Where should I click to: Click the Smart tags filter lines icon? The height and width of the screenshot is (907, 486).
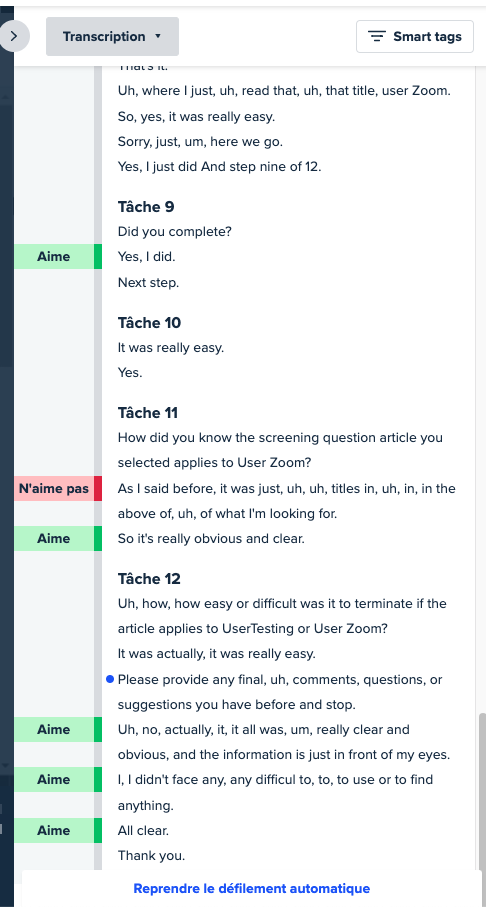[x=377, y=36]
